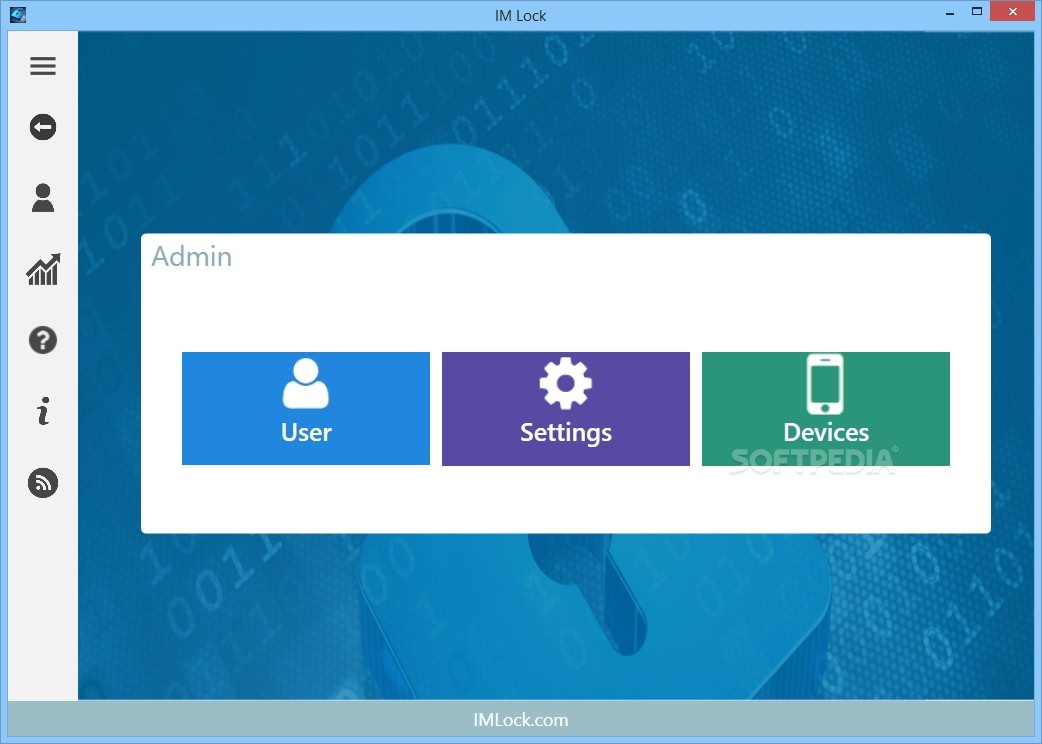Screen dimensions: 1042x744
Task: Open the Settings tile
Action: coord(566,409)
